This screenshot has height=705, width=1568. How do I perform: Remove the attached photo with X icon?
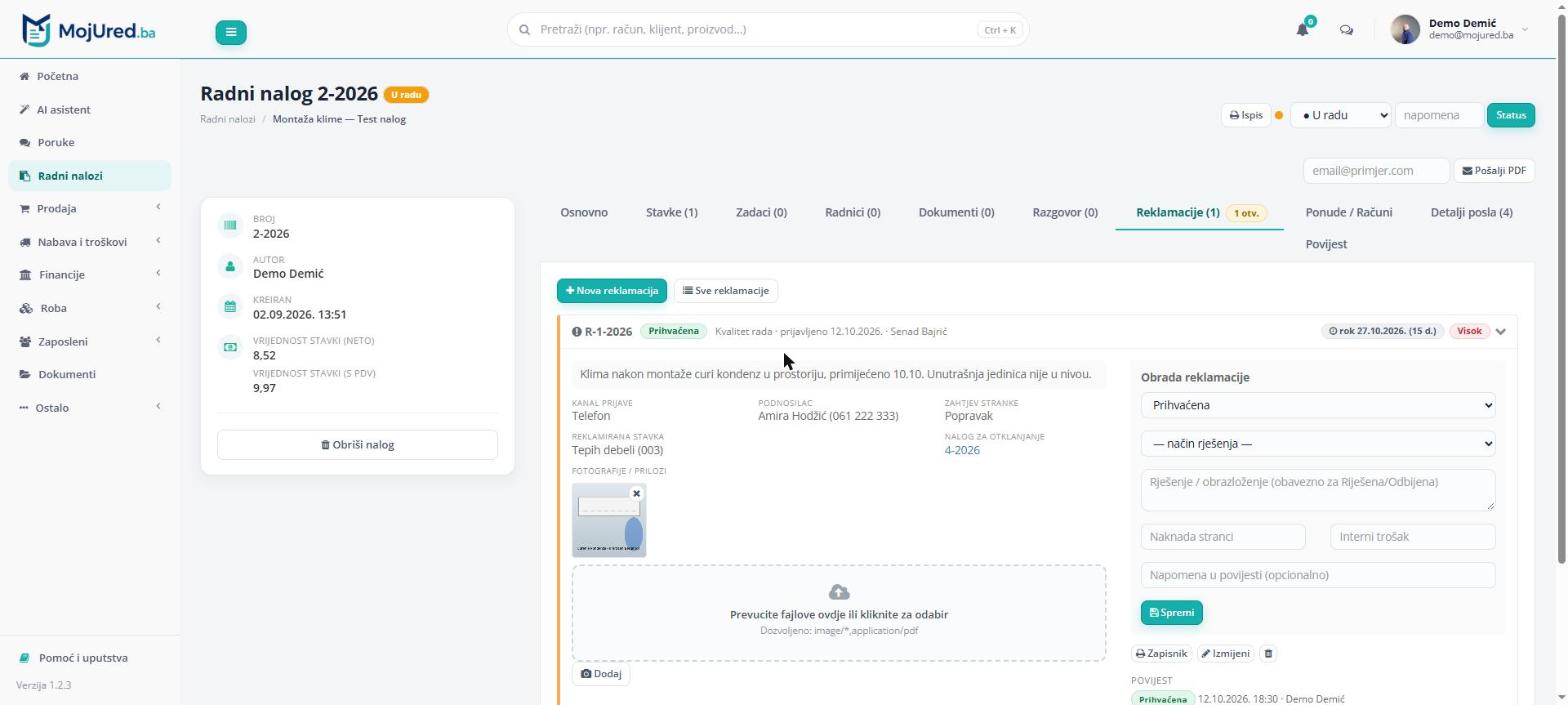636,493
